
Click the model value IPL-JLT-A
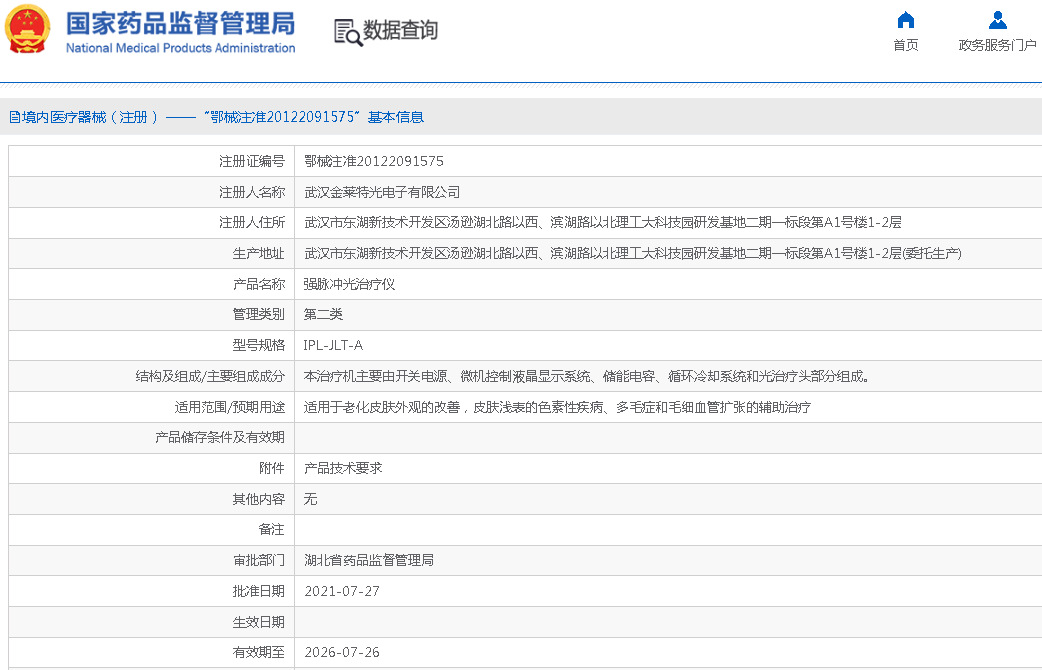pos(333,345)
